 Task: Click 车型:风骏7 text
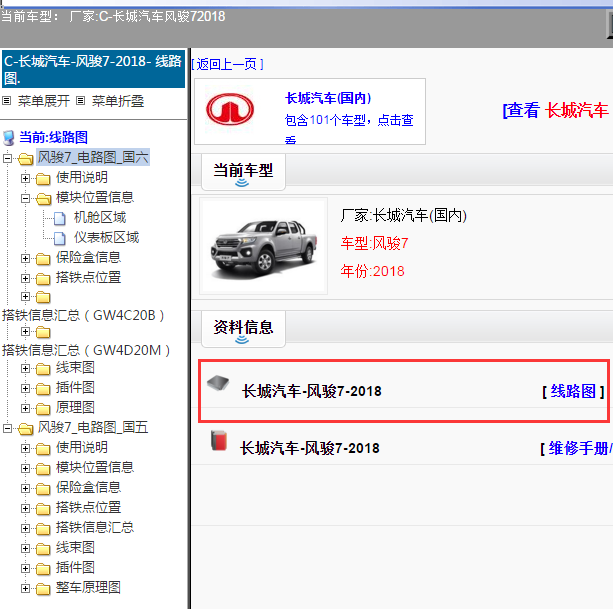(375, 243)
